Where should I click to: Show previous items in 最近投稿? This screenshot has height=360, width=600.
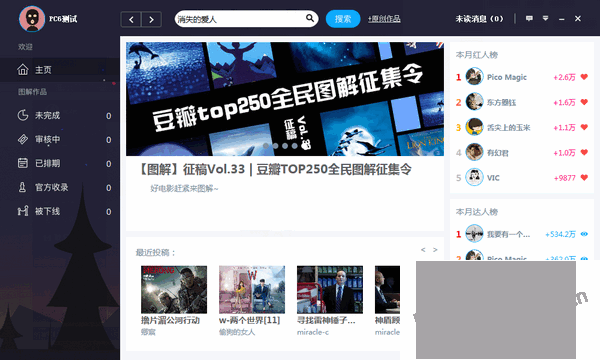point(423,250)
